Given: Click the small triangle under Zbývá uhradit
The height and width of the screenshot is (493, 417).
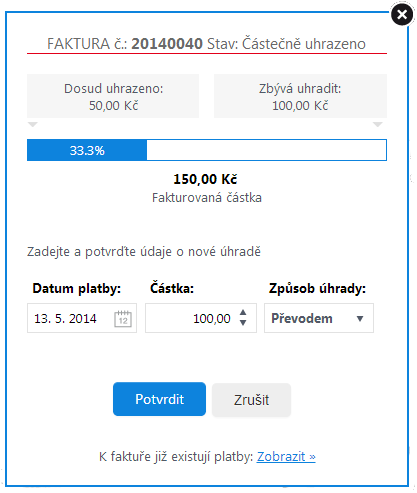Looking at the screenshot, I should (x=377, y=125).
